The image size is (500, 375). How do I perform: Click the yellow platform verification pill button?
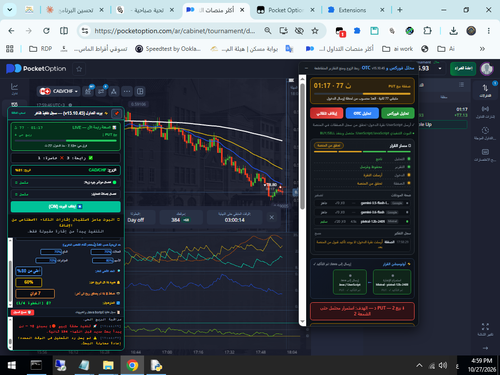pyautogui.click(x=329, y=146)
